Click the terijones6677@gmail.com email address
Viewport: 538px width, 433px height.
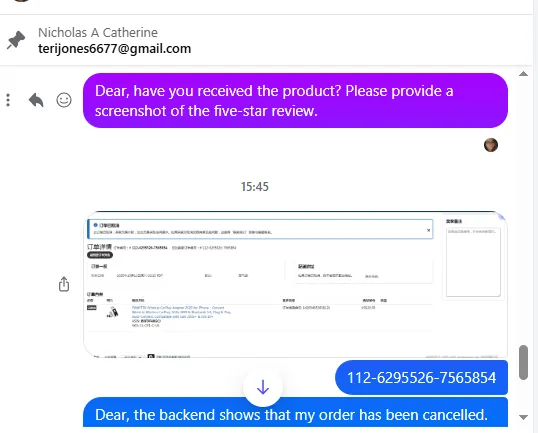pyautogui.click(x=115, y=49)
